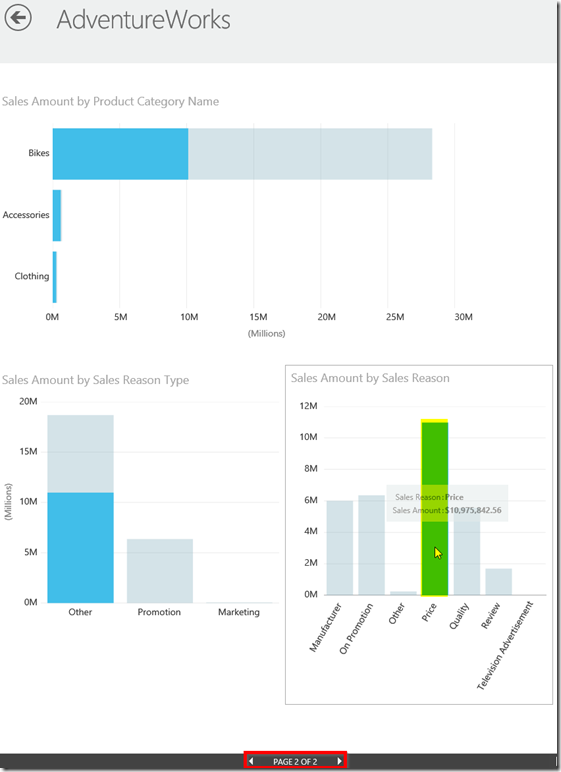
Task: Select the Quality bar
Action: pos(467,554)
